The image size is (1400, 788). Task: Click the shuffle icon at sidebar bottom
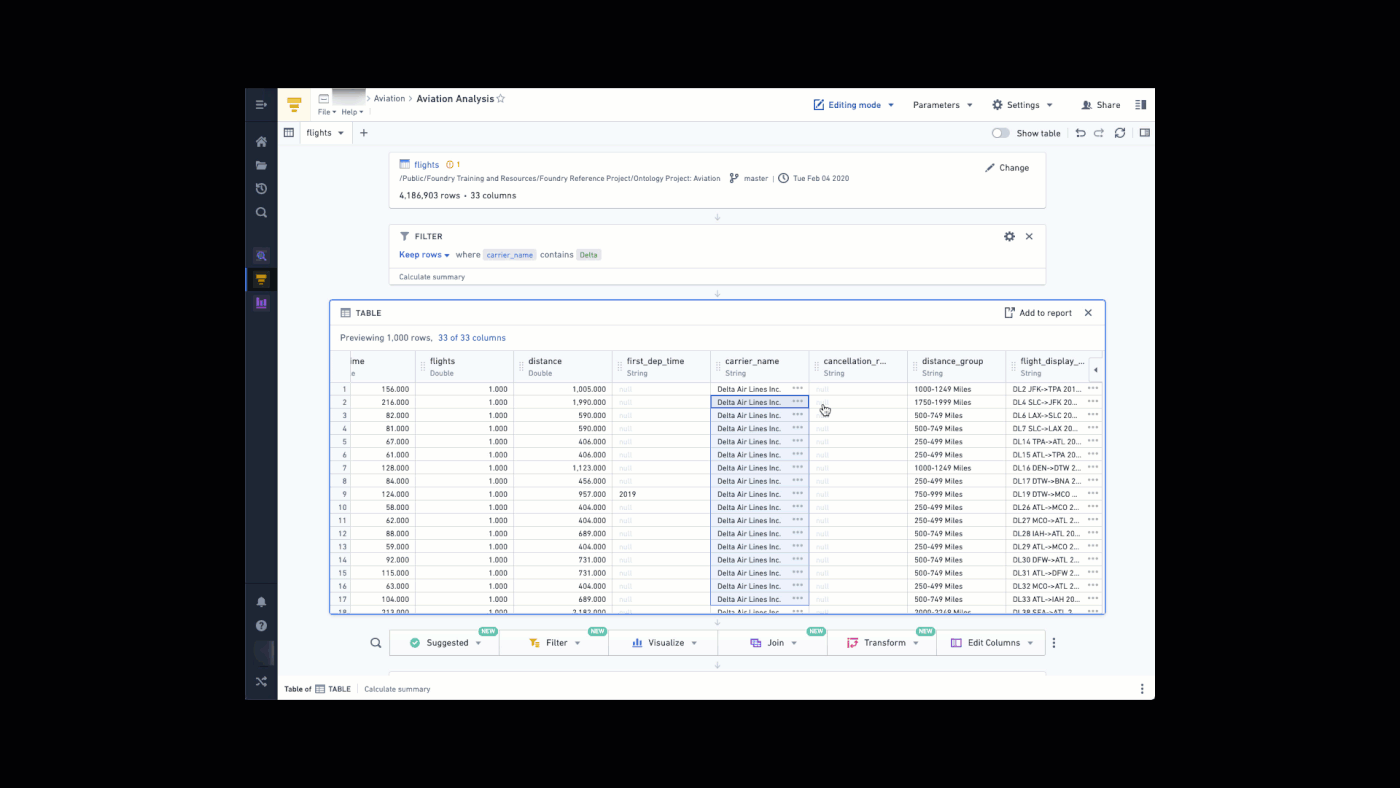[x=261, y=682]
